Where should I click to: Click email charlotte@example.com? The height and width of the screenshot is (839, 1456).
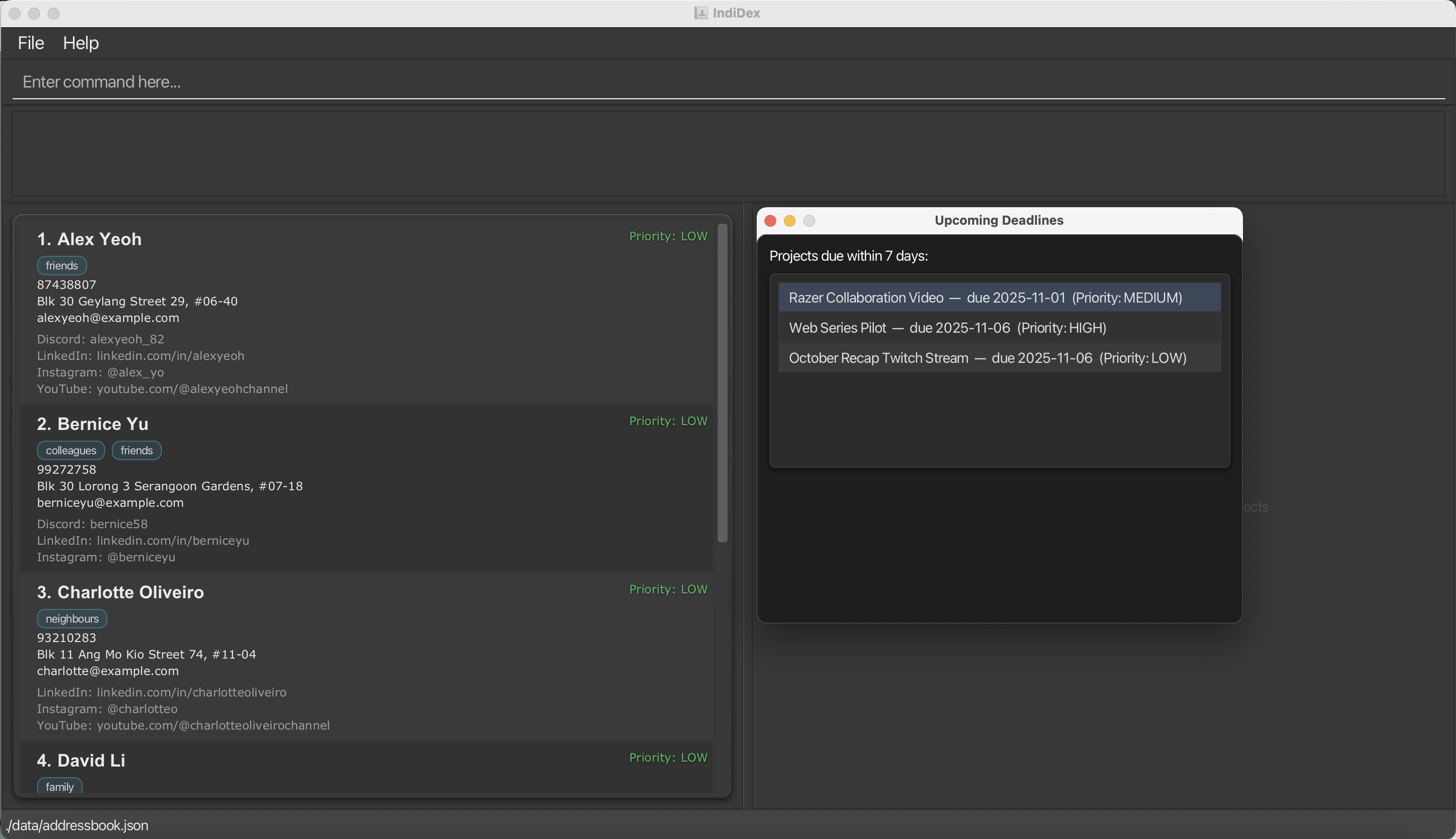[x=108, y=671]
